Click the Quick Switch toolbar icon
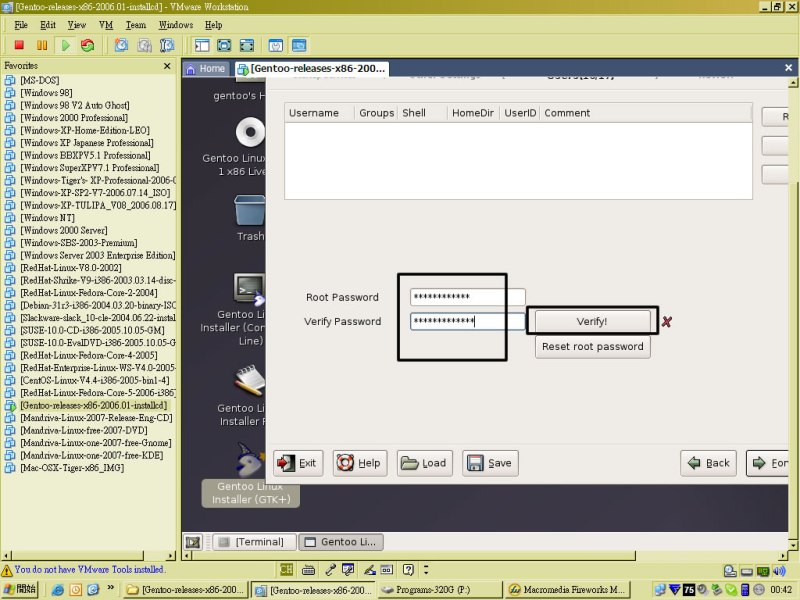The width and height of the screenshot is (800, 600). point(224,45)
